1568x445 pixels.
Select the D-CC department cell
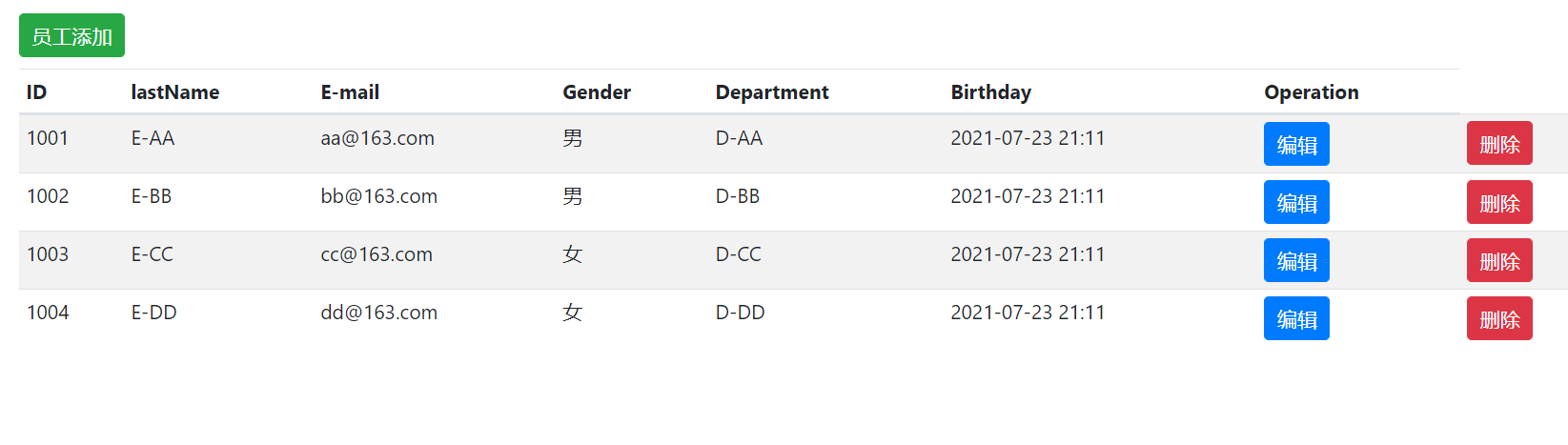[x=739, y=254]
